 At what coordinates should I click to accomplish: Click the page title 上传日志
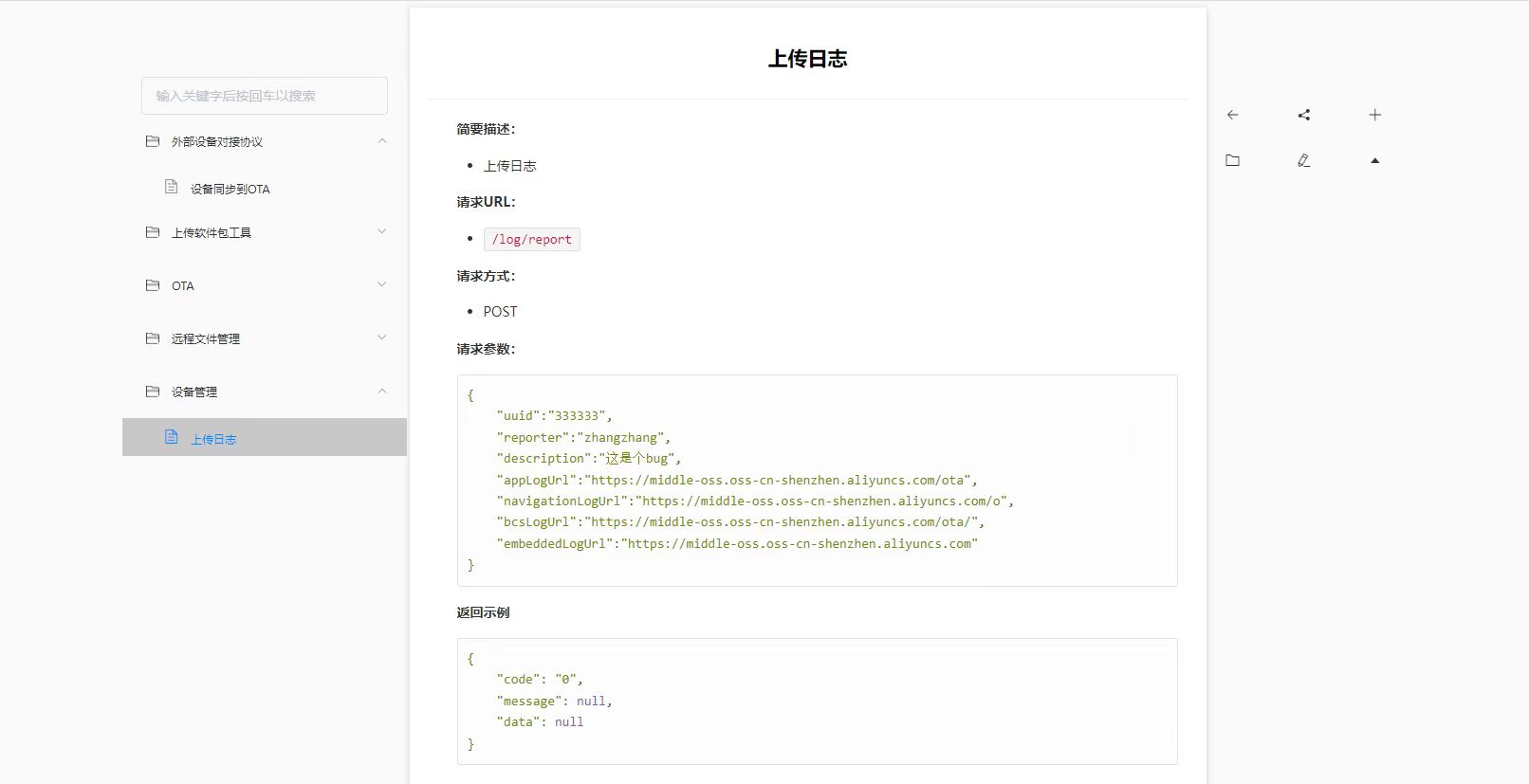808,59
